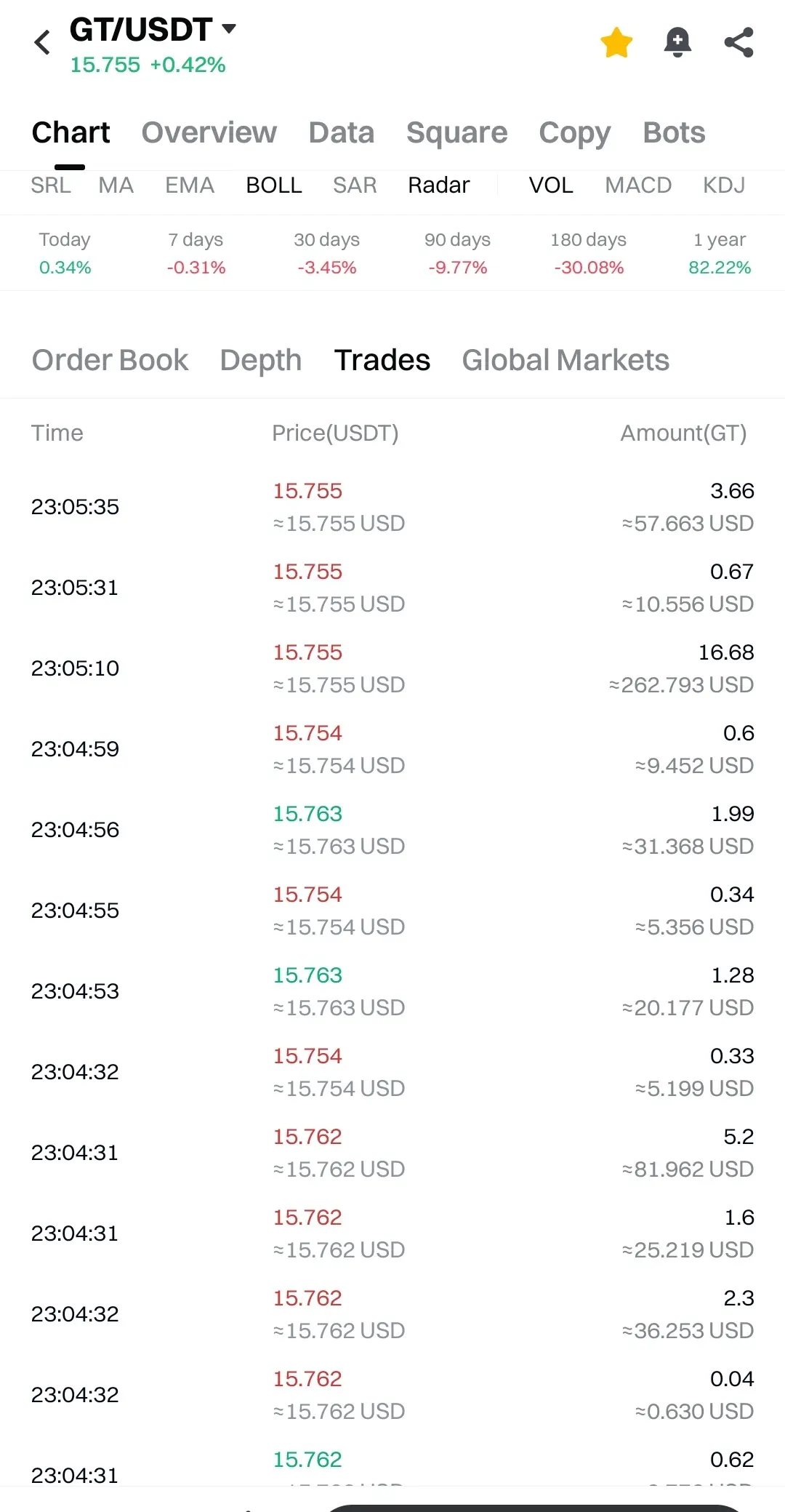
Task: Toggle the Radar indicator
Action: [439, 185]
